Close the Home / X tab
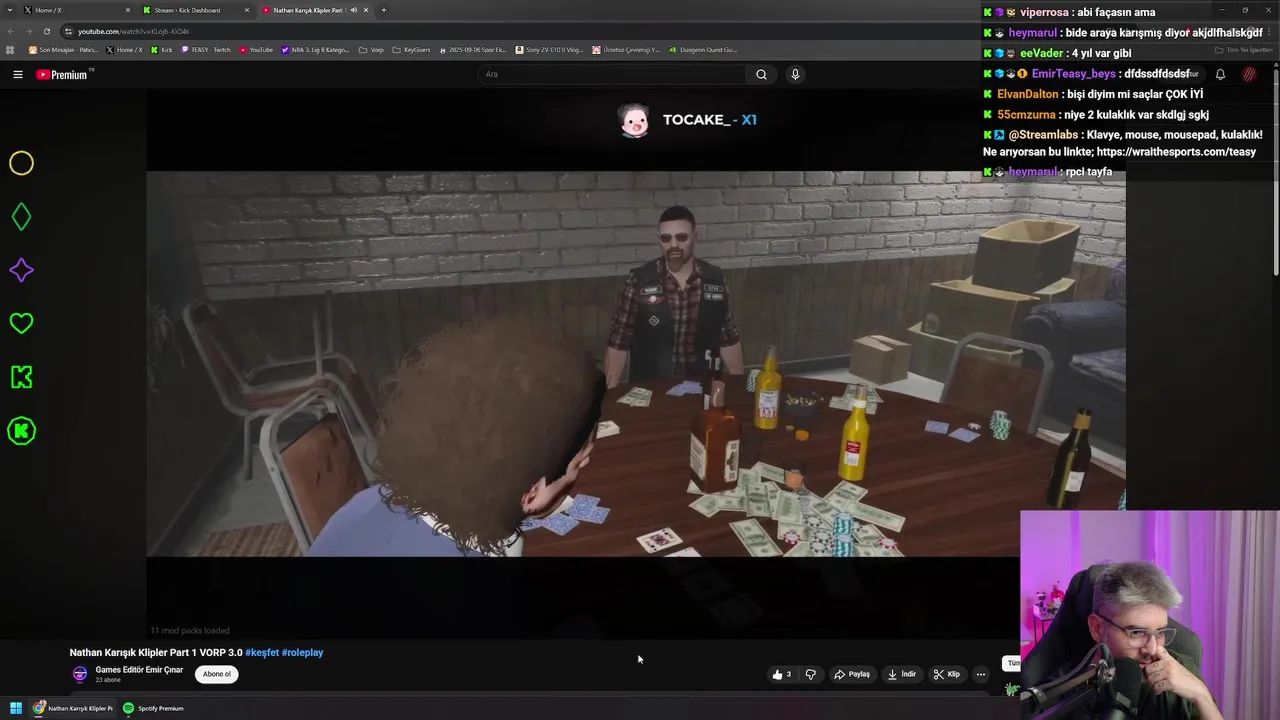The image size is (1280, 720). 128,10
